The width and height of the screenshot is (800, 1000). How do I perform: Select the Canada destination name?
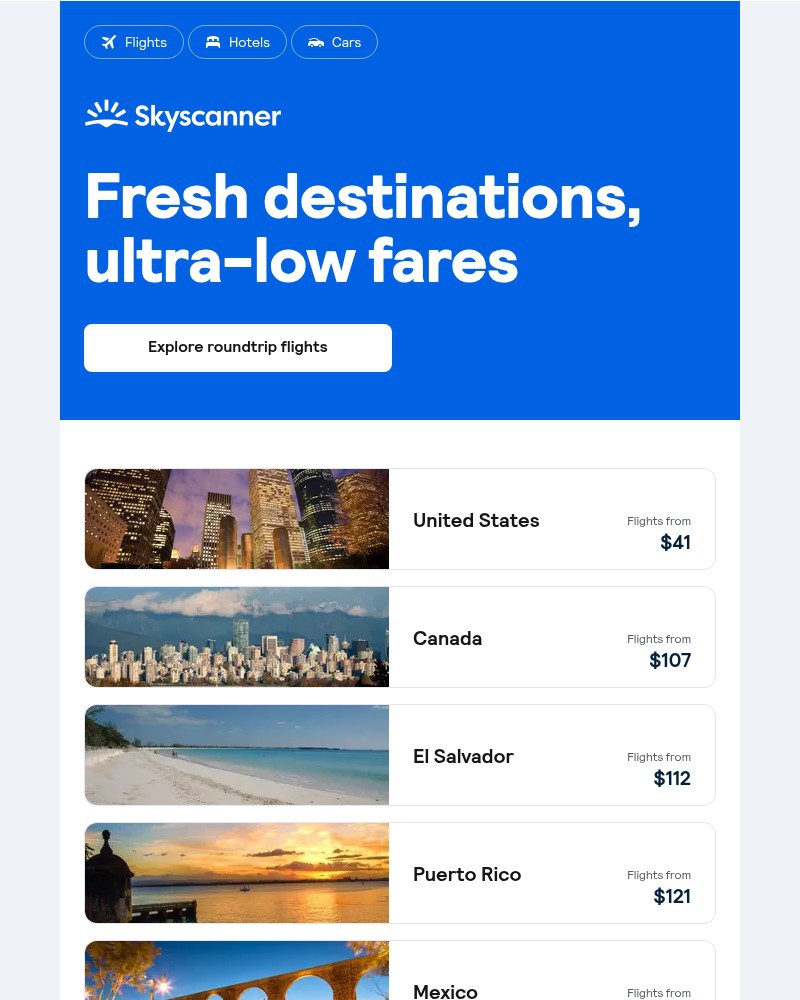[x=447, y=638]
